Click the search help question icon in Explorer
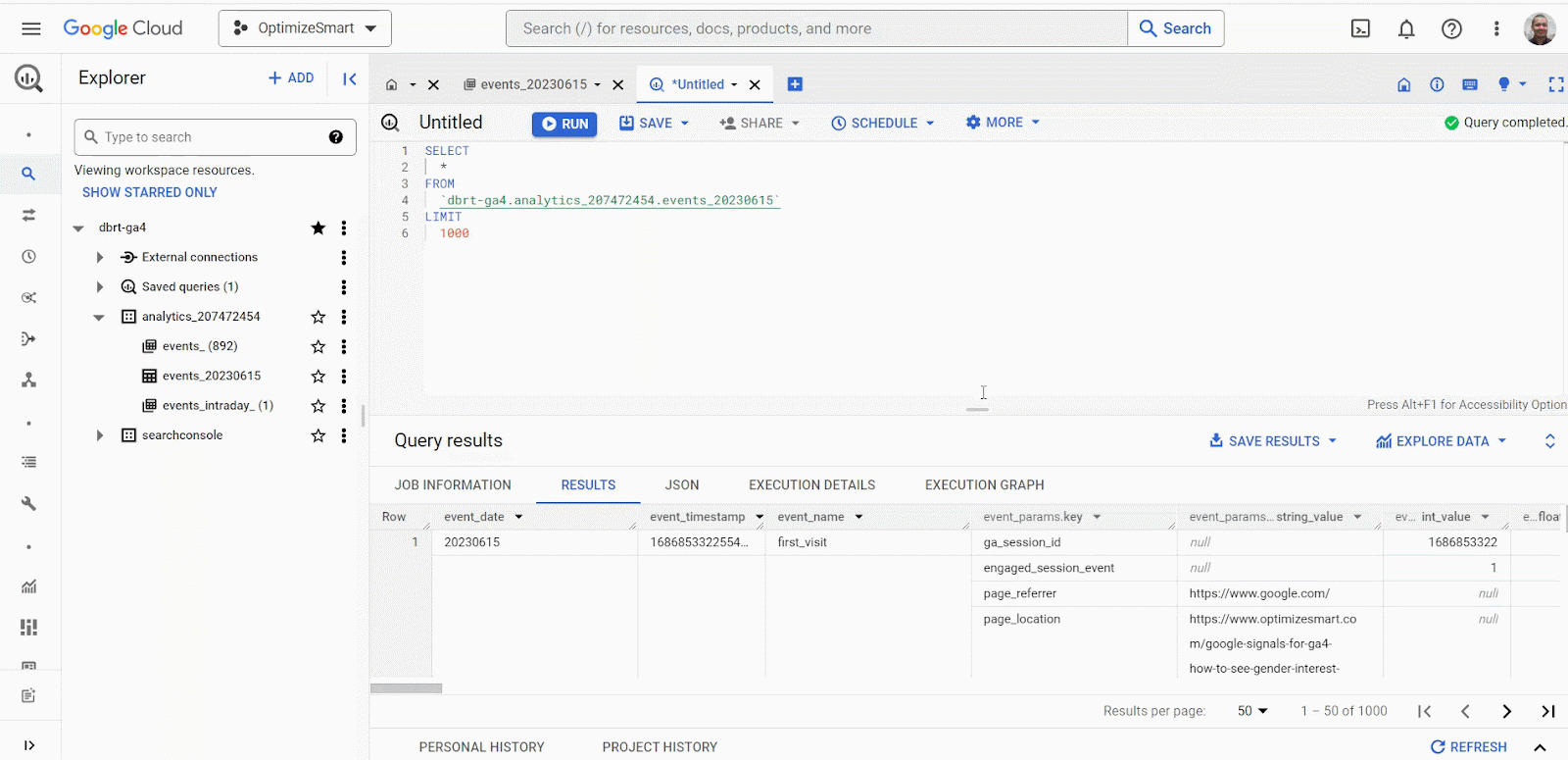This screenshot has width=1568, height=760. coord(336,137)
